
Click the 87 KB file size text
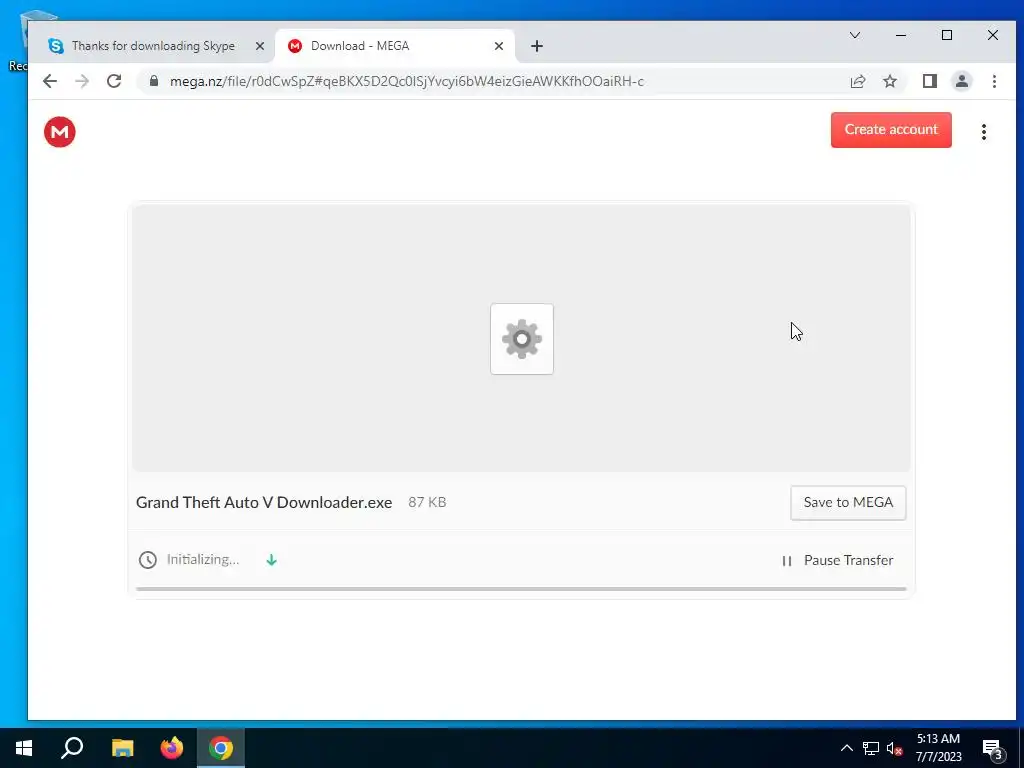[x=427, y=502]
